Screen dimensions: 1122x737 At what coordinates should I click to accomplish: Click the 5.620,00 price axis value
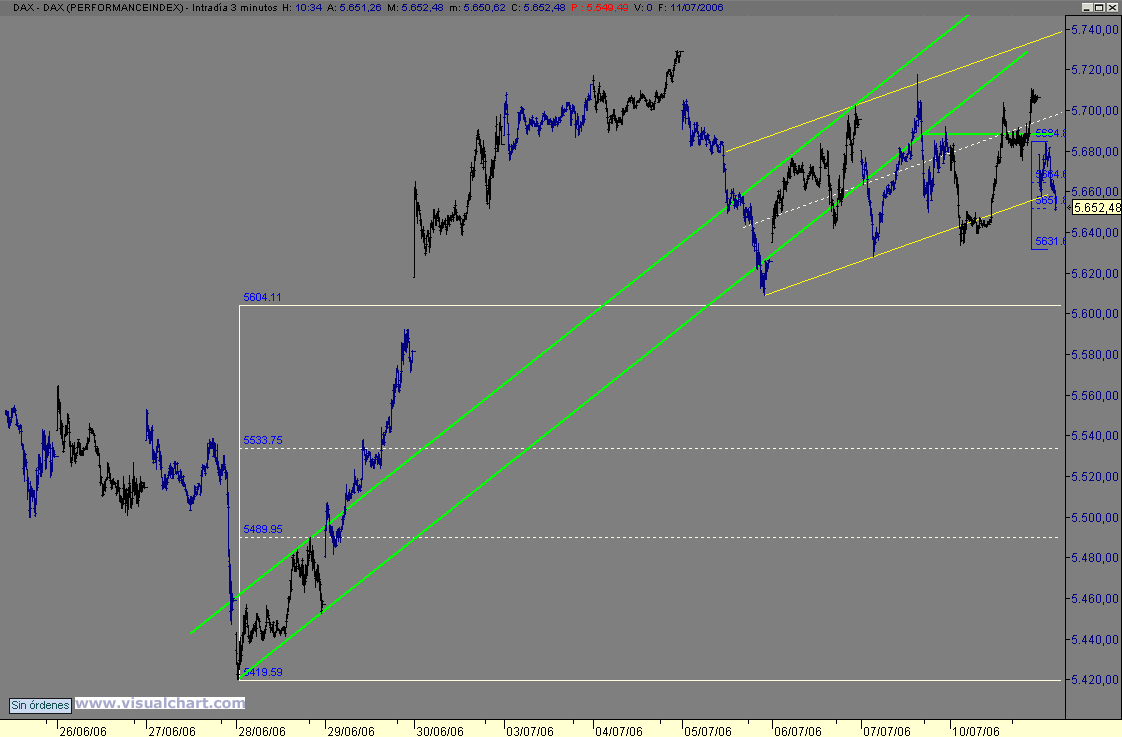click(1094, 273)
